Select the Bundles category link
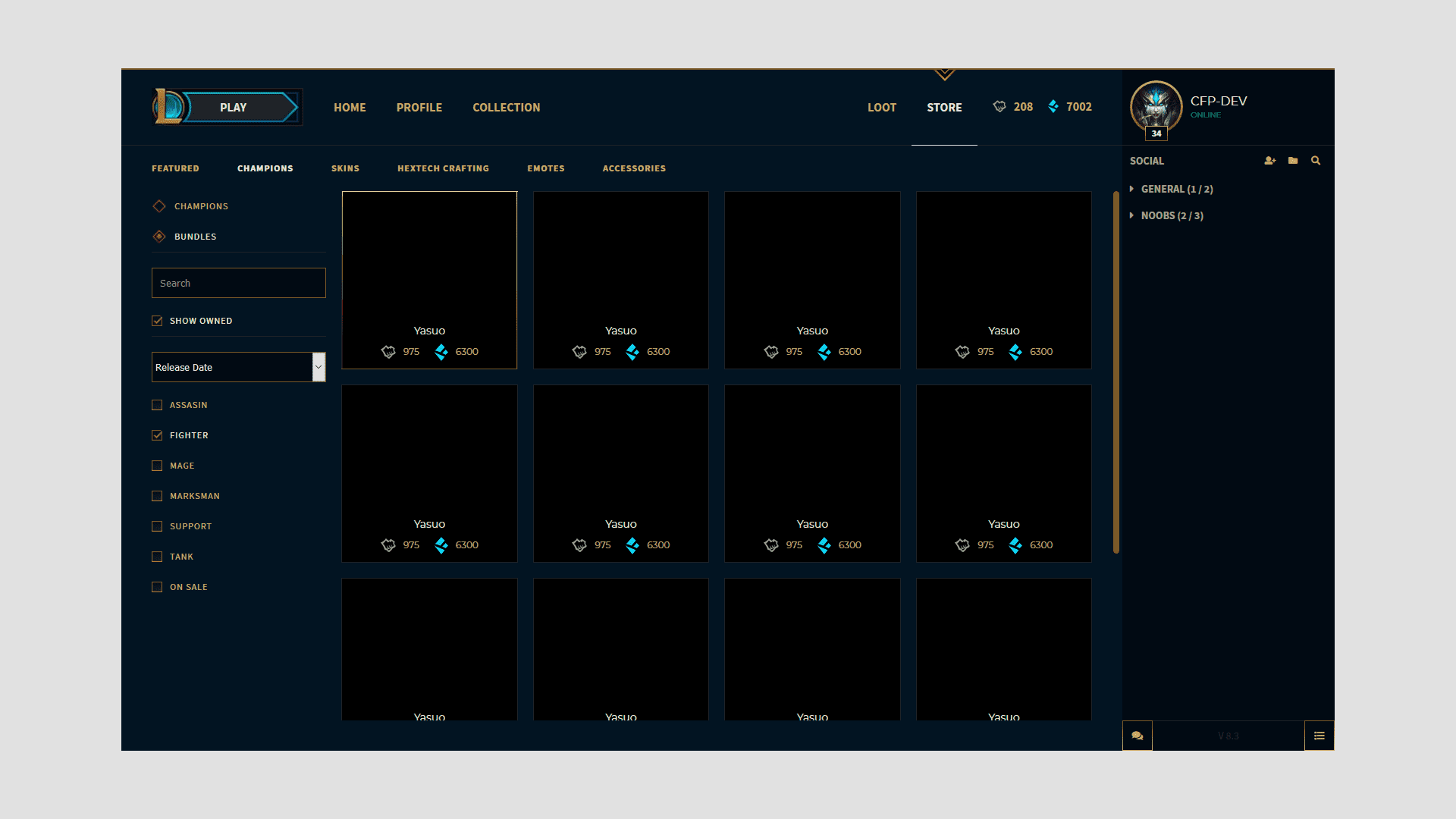 coord(196,237)
